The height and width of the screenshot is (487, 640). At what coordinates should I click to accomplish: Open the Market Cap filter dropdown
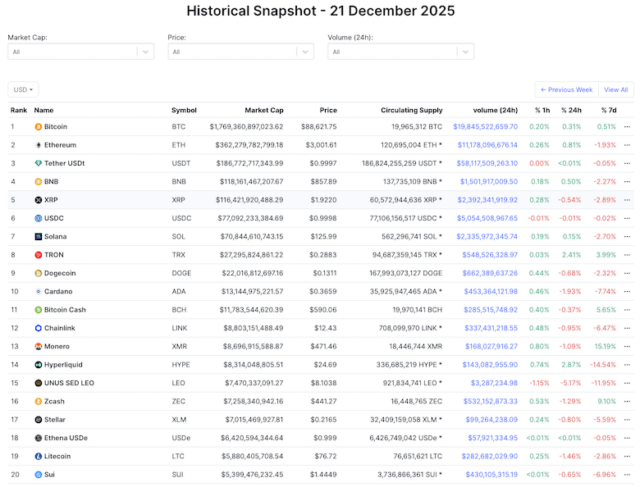pos(79,51)
